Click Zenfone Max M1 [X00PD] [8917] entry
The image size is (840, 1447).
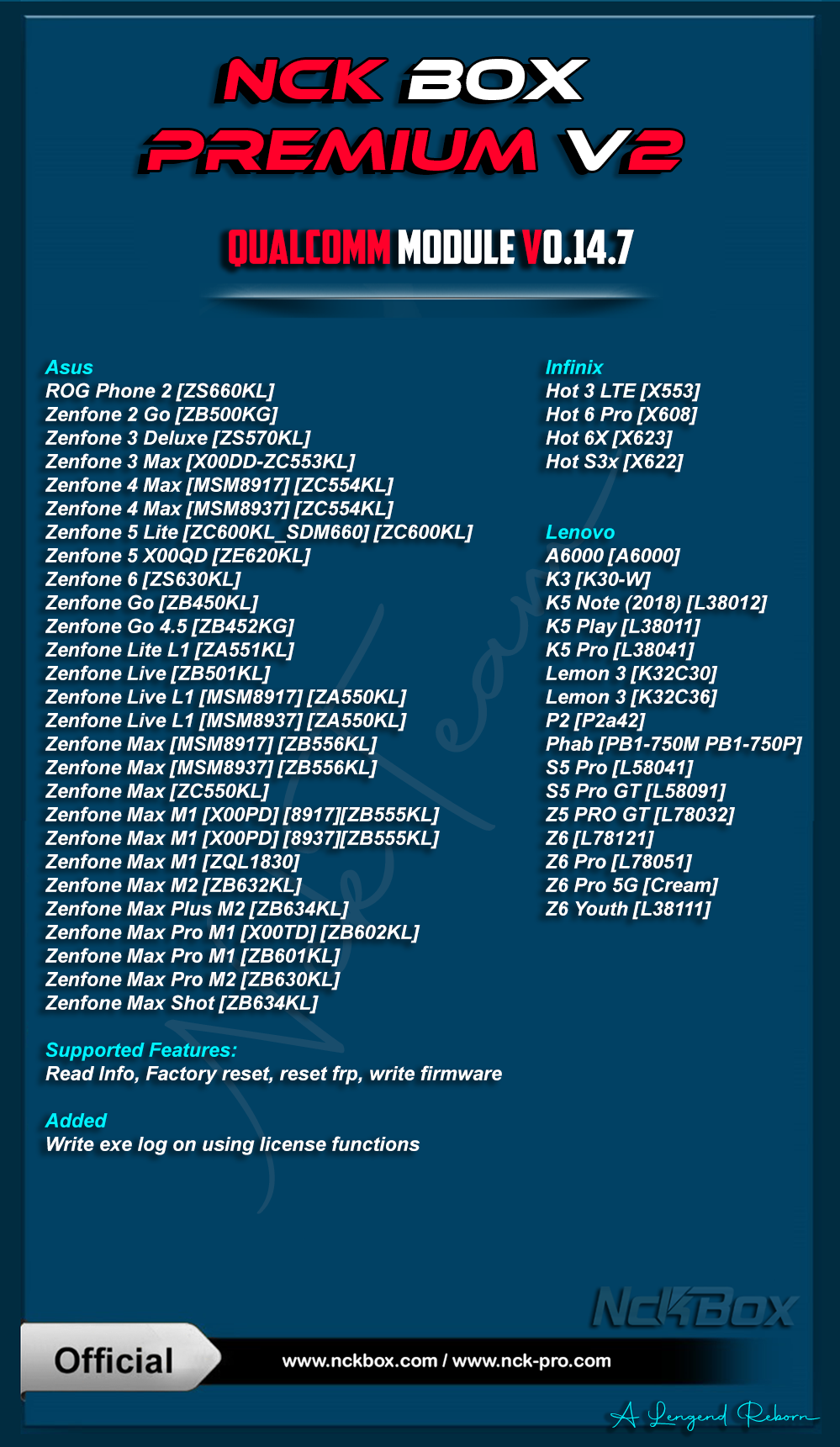242,815
